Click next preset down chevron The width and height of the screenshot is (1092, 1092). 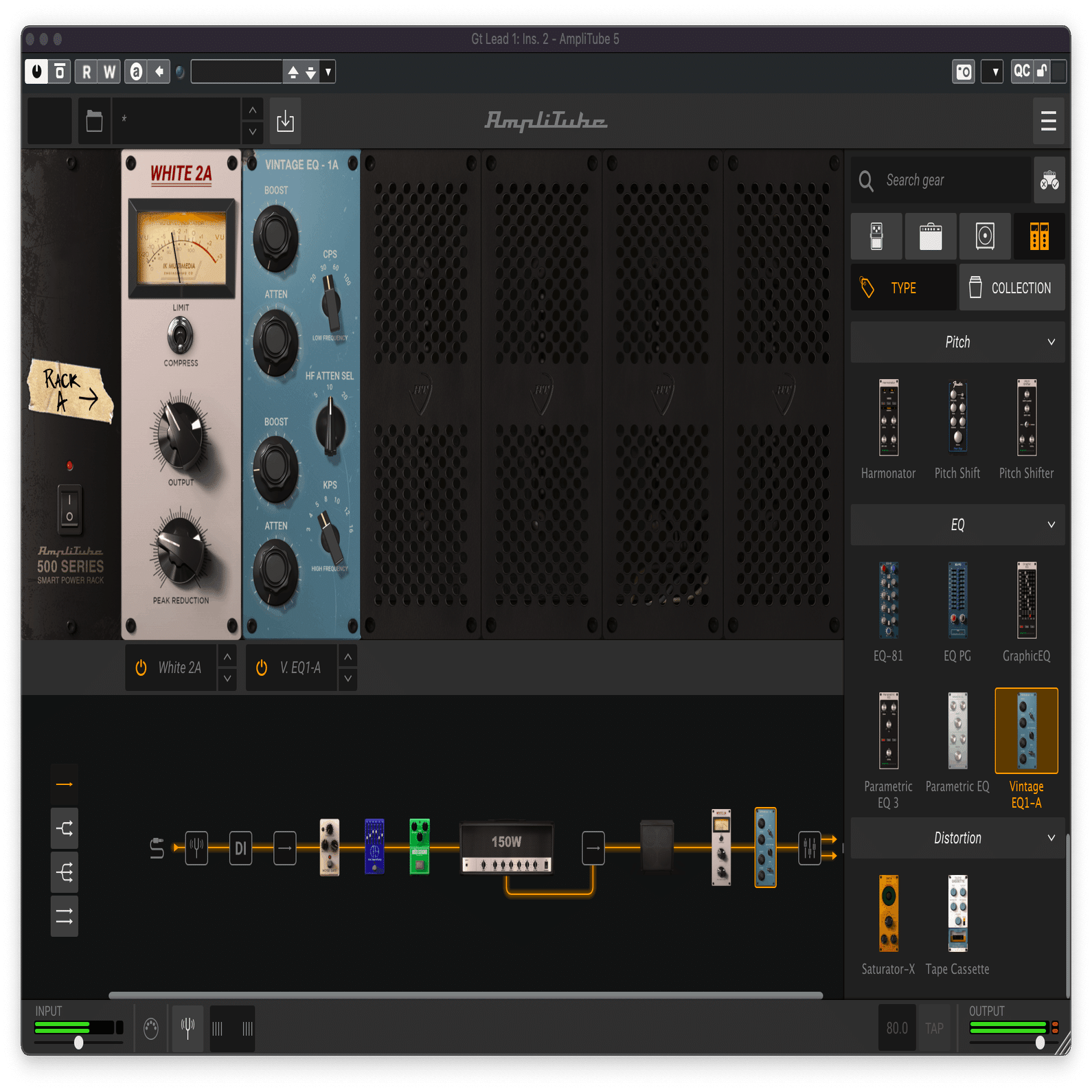point(253,132)
